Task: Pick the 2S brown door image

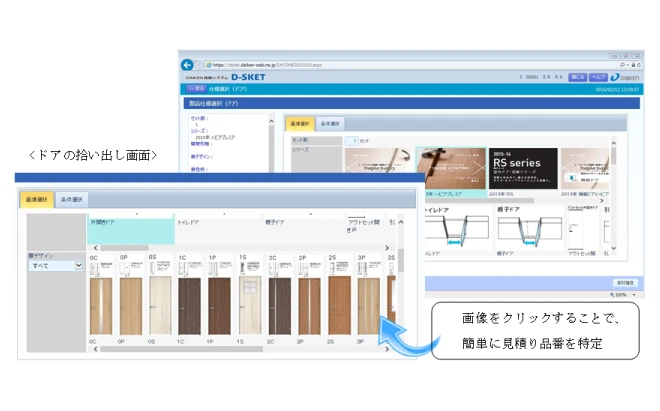Action: pos(339,305)
